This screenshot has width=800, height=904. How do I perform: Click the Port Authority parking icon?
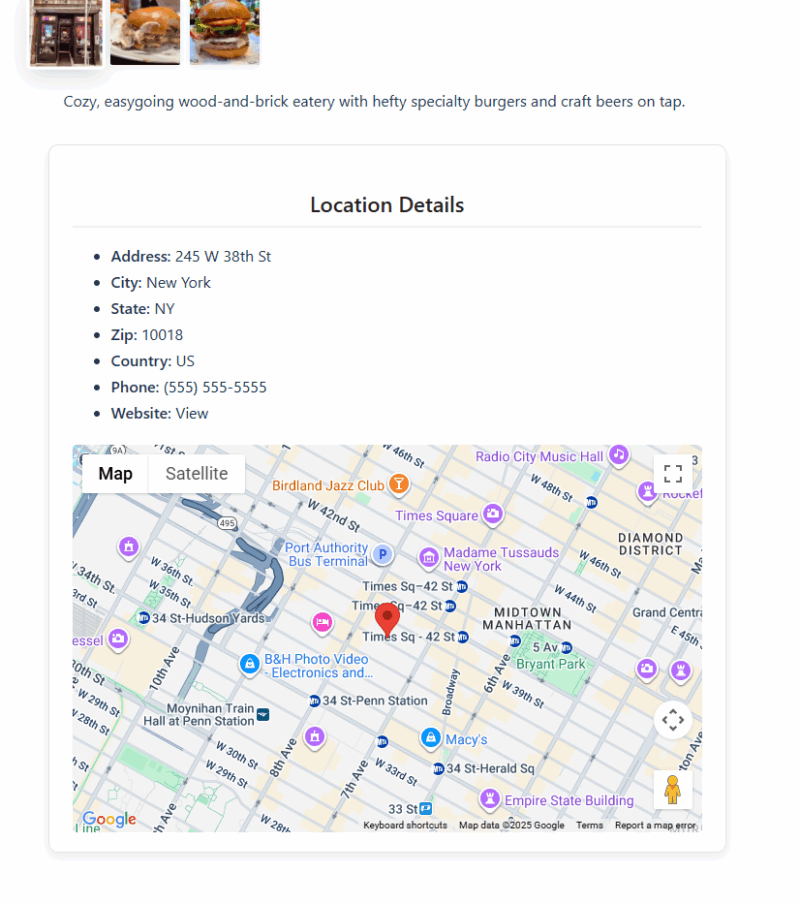point(381,554)
